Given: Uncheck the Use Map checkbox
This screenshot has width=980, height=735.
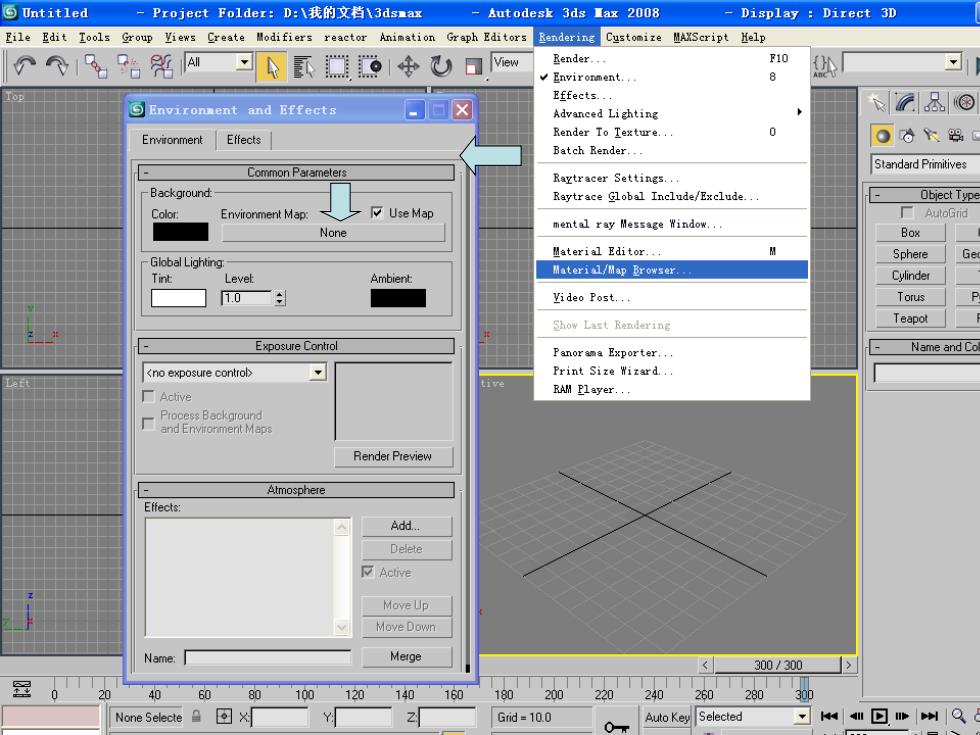Looking at the screenshot, I should point(377,212).
